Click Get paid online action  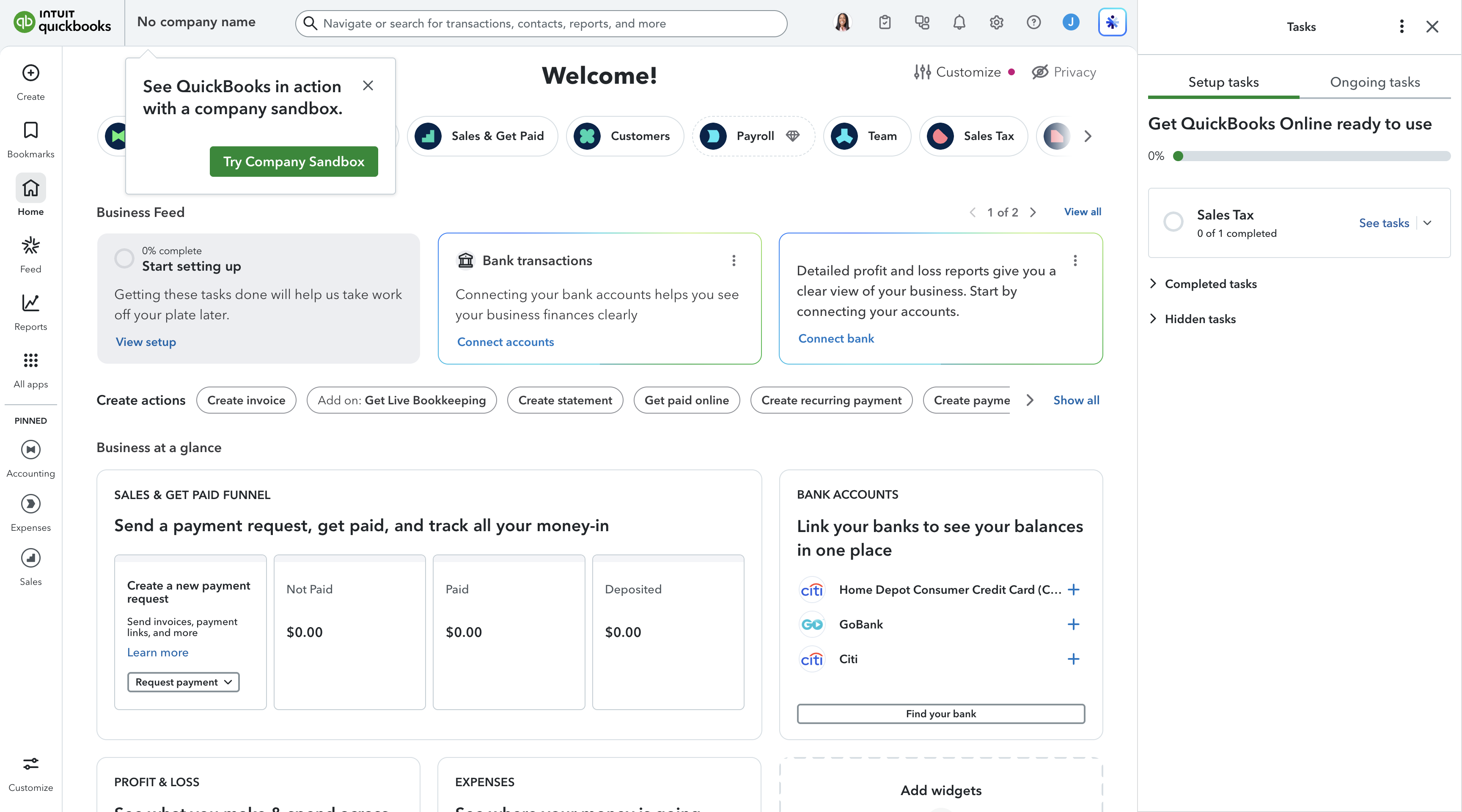click(687, 400)
